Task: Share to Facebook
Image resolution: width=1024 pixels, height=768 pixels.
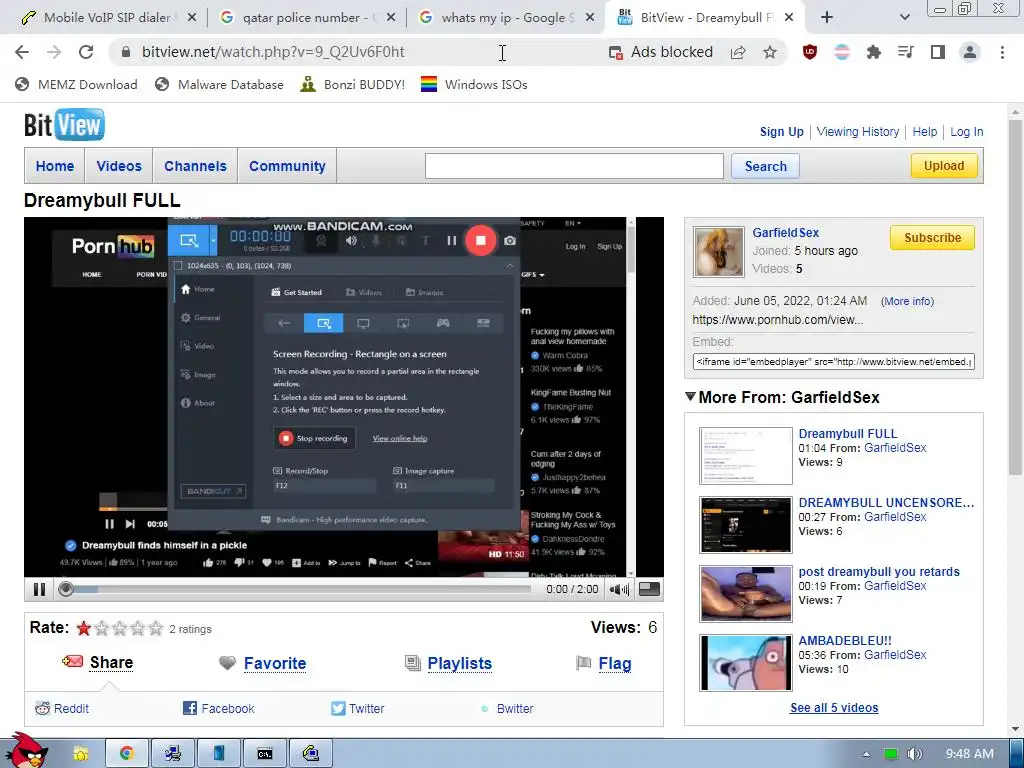Action: tap(218, 709)
